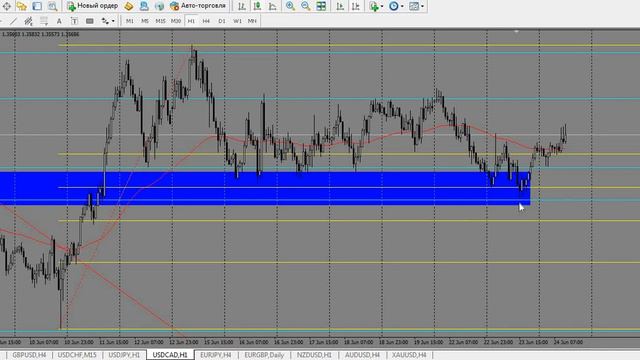Open the Strategy Tester magnifier icon
The width and height of the screenshot is (640, 360).
(53, 6)
